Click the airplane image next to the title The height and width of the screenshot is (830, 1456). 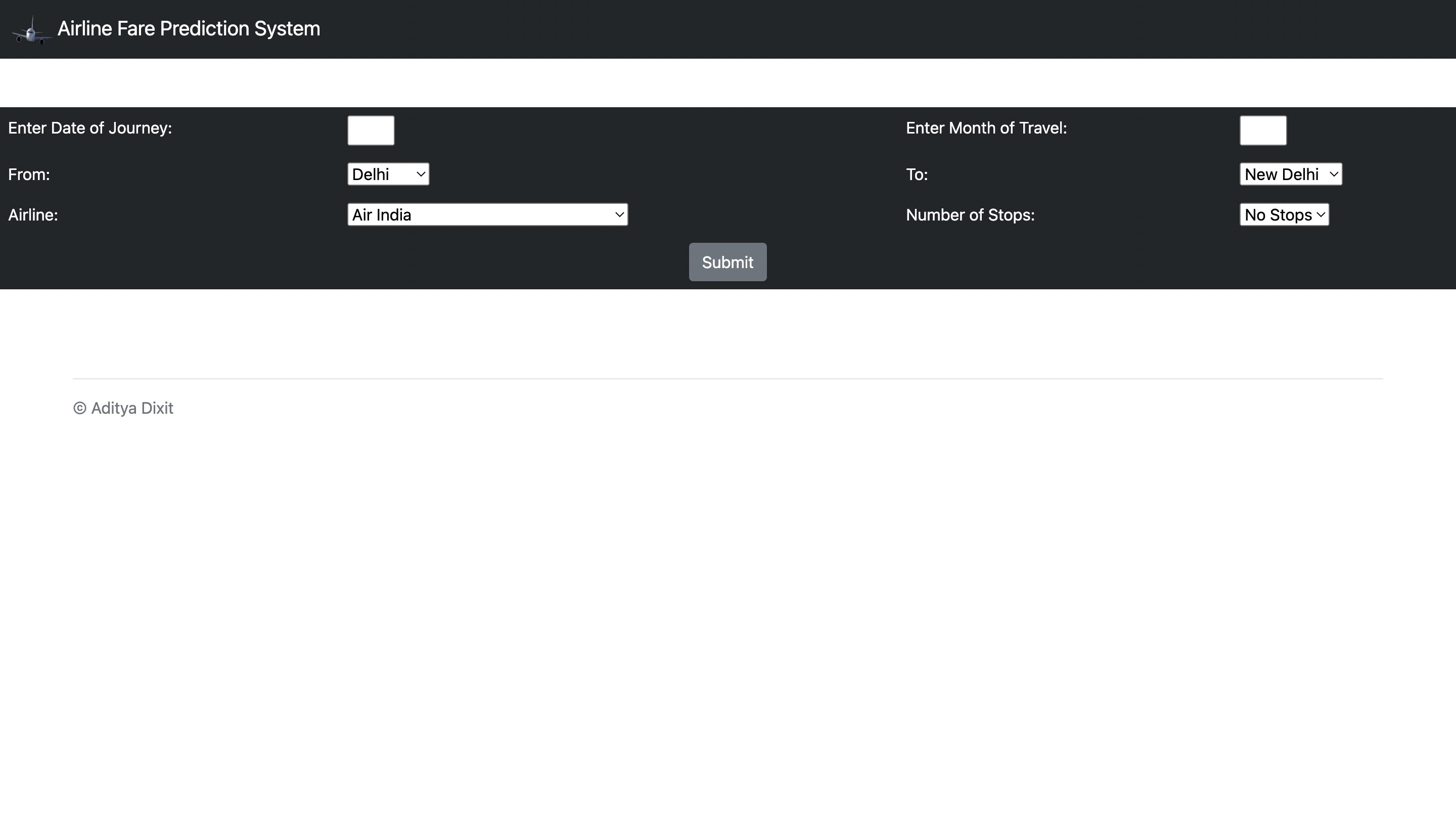click(31, 29)
